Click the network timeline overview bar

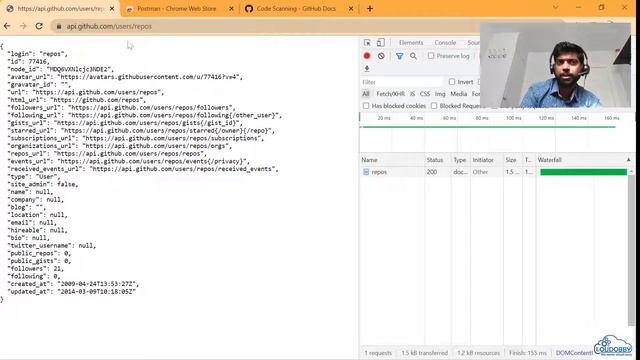[x=489, y=127]
